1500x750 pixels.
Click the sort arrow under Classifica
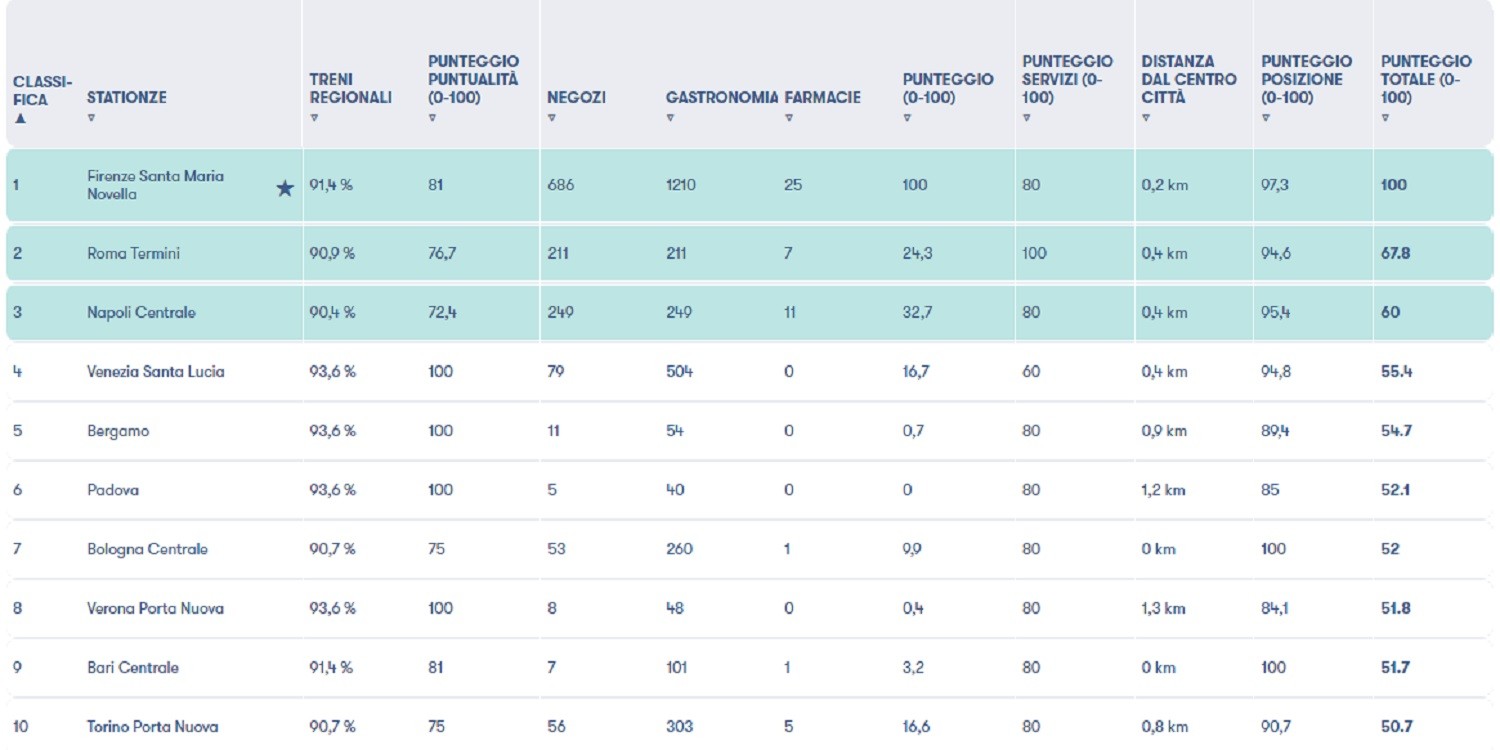click(x=20, y=118)
